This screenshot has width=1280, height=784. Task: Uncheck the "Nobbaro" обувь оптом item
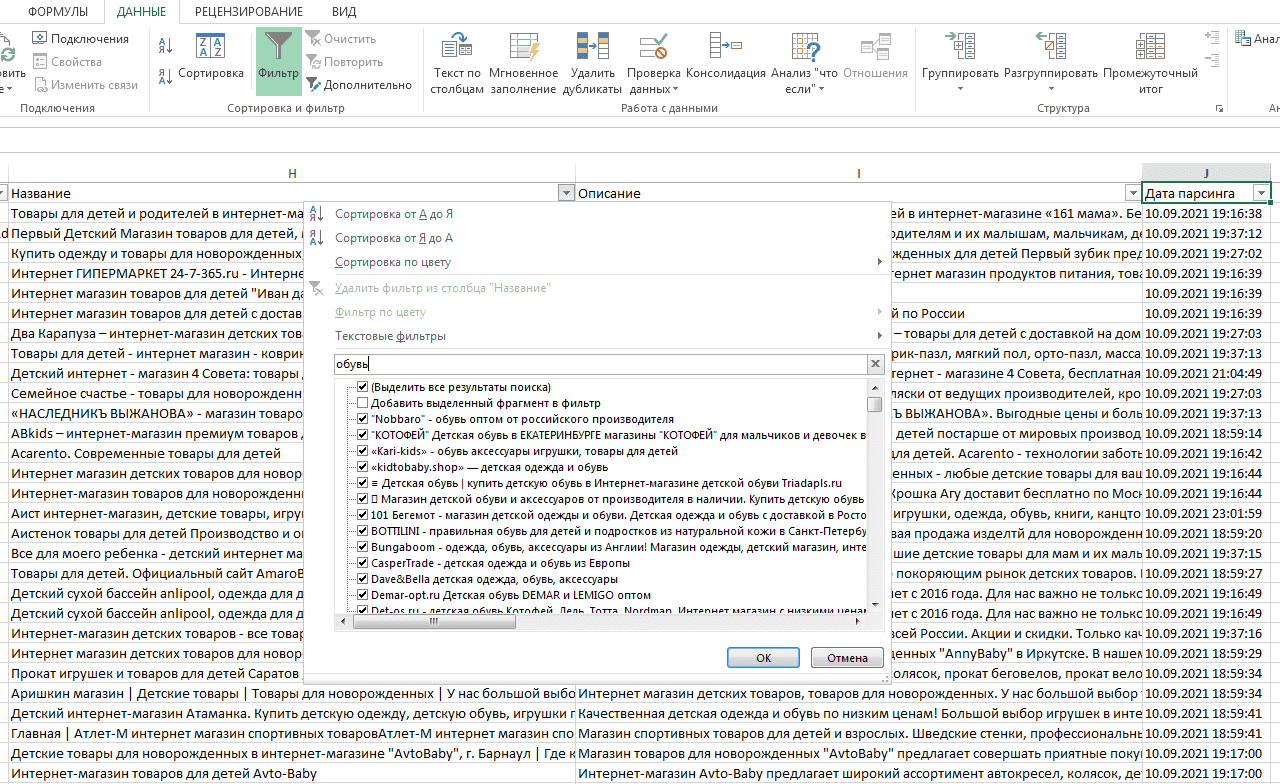[363, 419]
